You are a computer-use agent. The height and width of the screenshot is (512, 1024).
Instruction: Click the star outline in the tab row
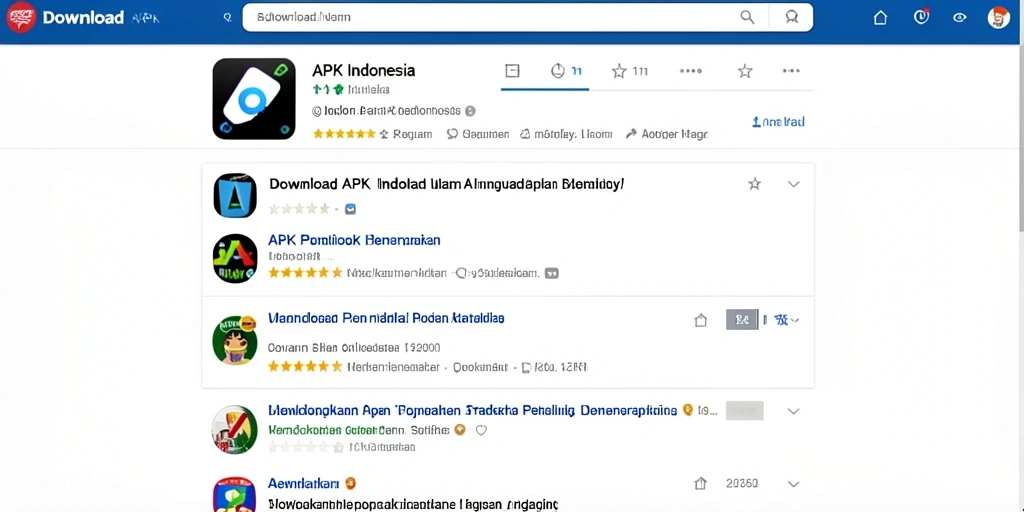(x=745, y=71)
